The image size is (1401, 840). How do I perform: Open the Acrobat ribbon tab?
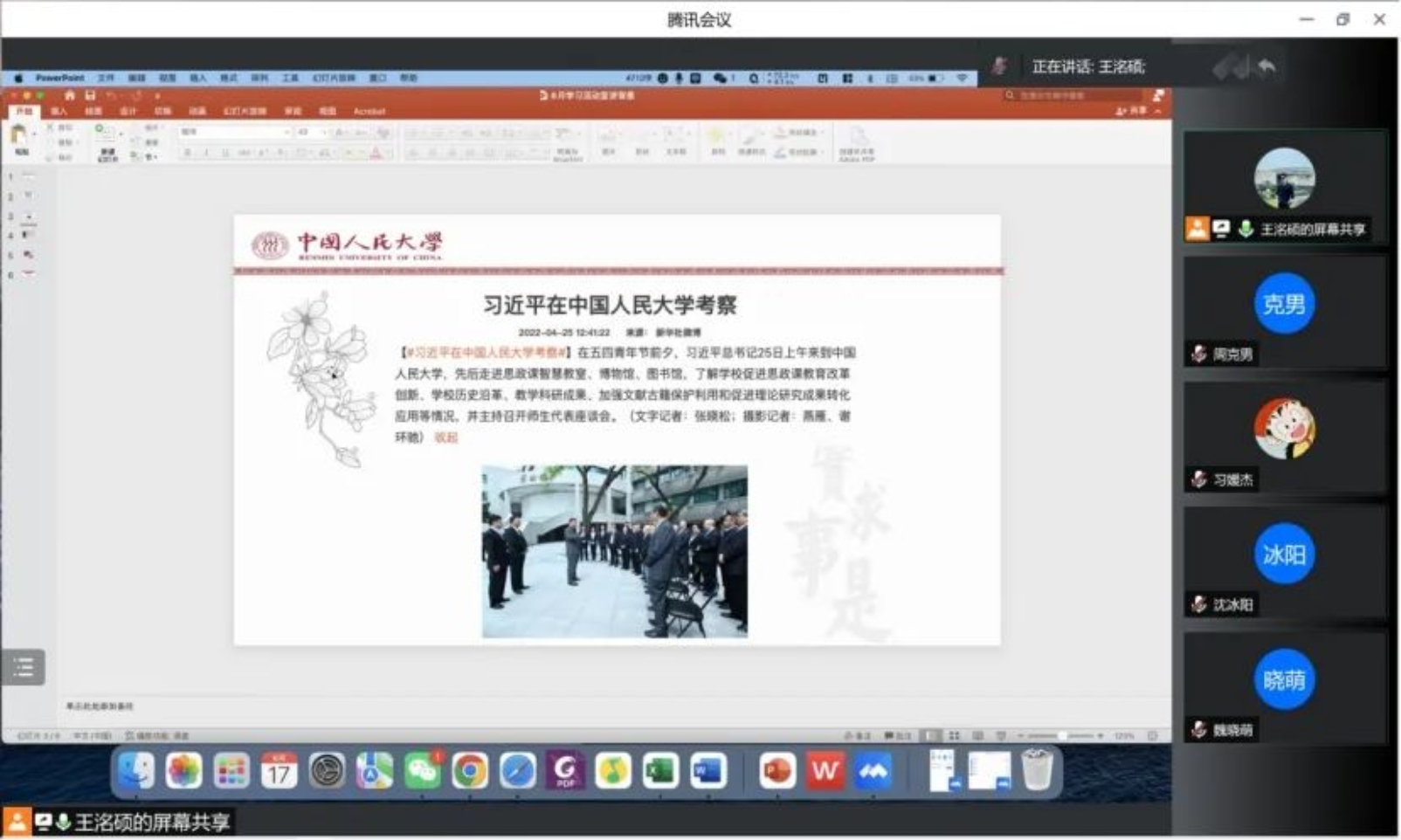pos(369,112)
